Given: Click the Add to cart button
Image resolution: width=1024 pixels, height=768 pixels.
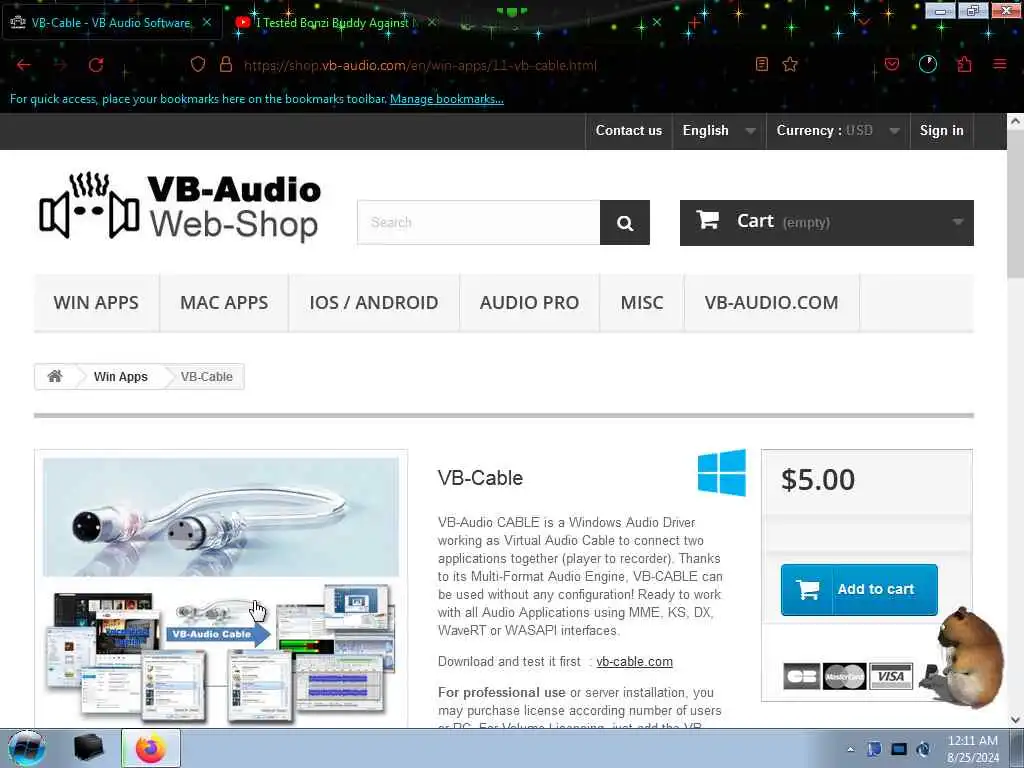Looking at the screenshot, I should (x=859, y=590).
